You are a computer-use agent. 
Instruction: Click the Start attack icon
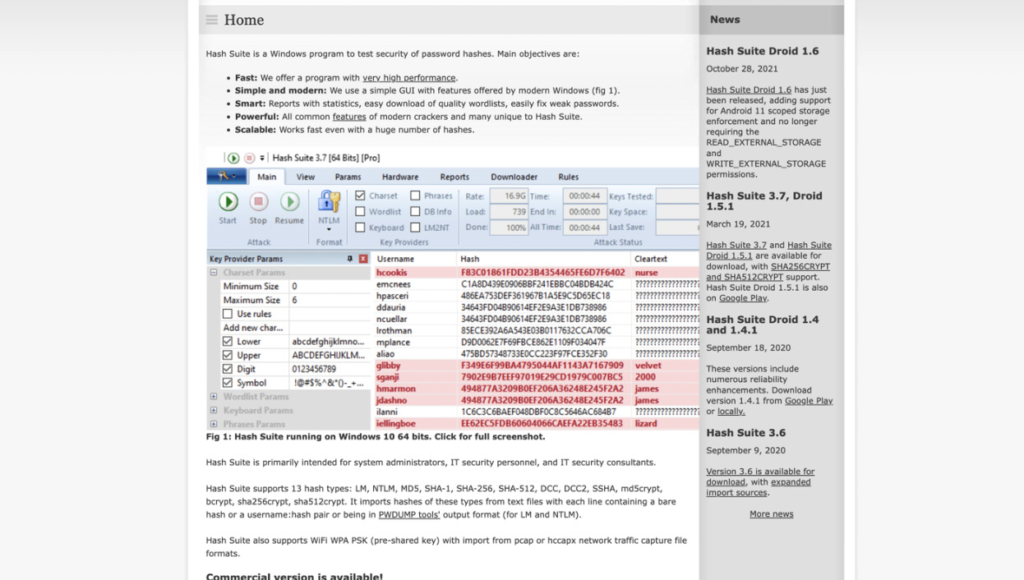pyautogui.click(x=227, y=200)
